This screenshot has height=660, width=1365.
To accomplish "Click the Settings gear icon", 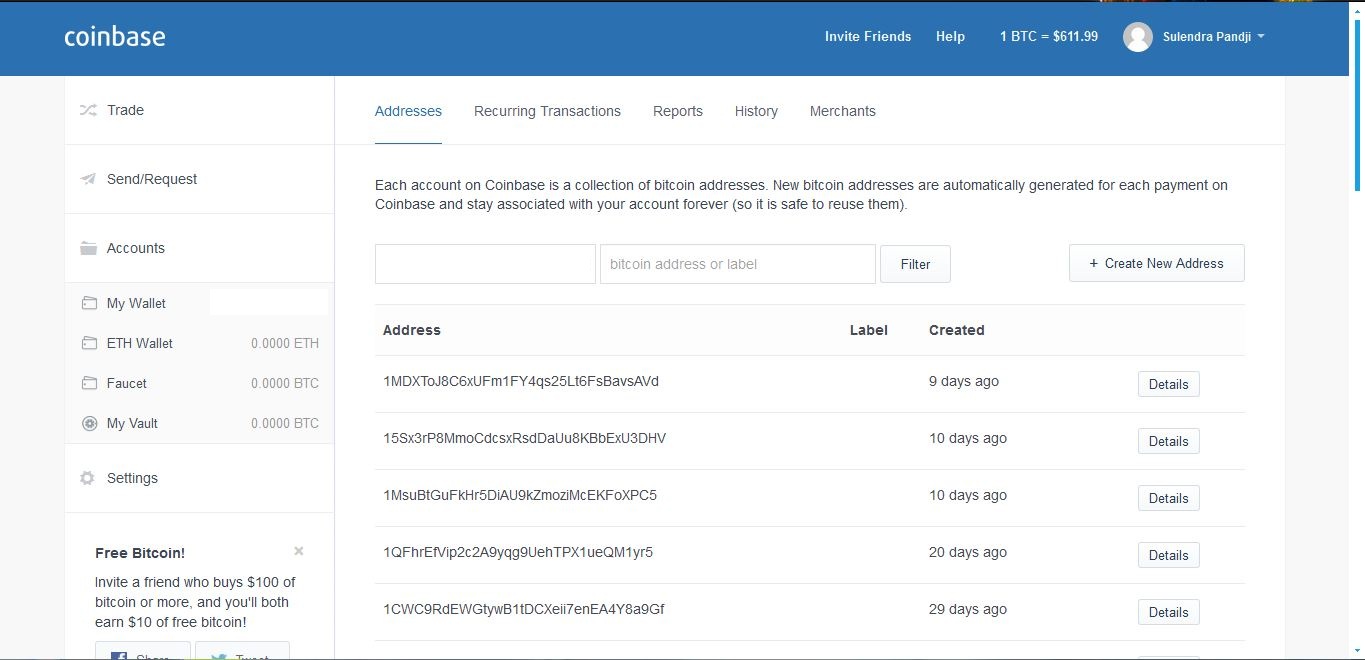I will point(87,478).
